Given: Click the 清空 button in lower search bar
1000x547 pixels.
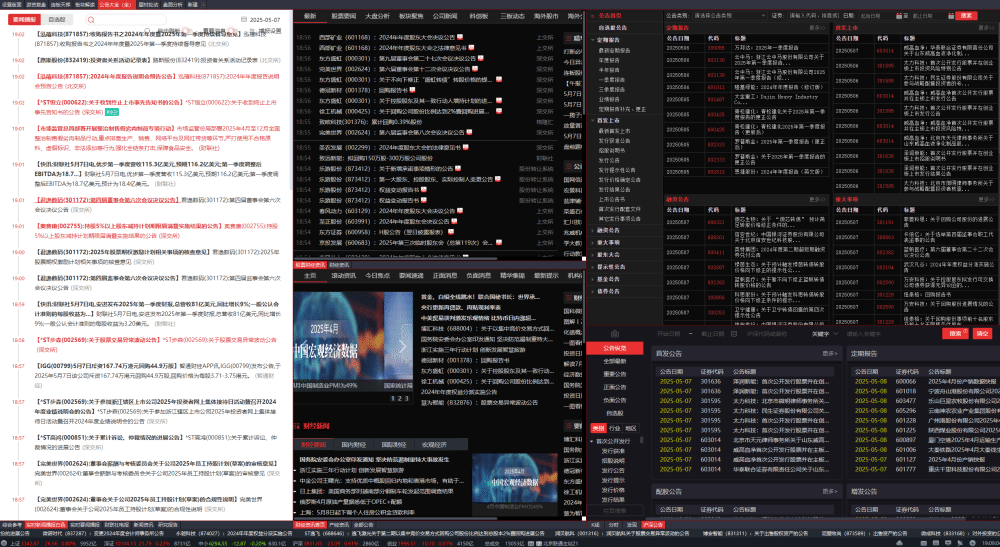Looking at the screenshot, I should pyautogui.click(x=982, y=333).
